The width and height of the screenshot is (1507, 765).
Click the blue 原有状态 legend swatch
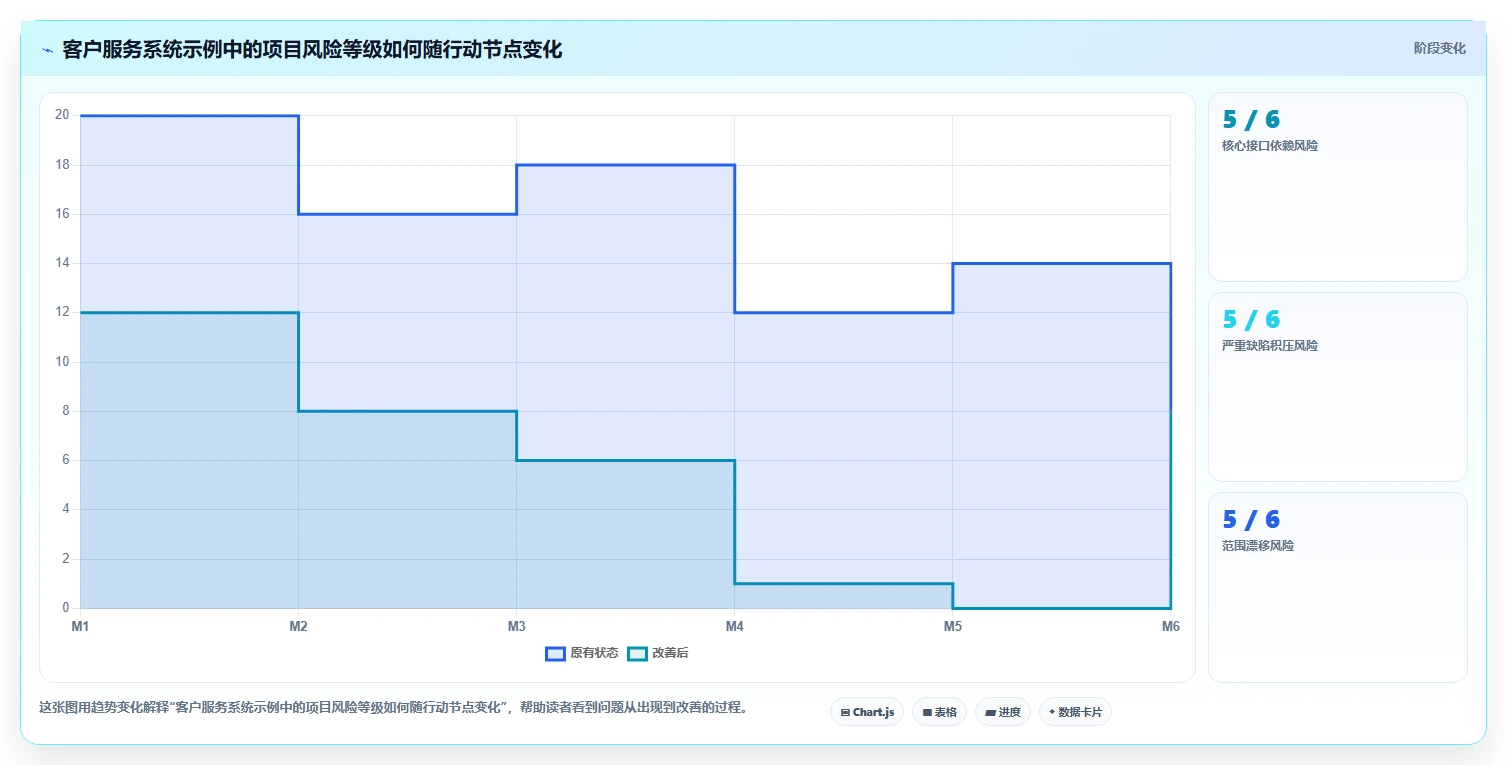tap(555, 654)
